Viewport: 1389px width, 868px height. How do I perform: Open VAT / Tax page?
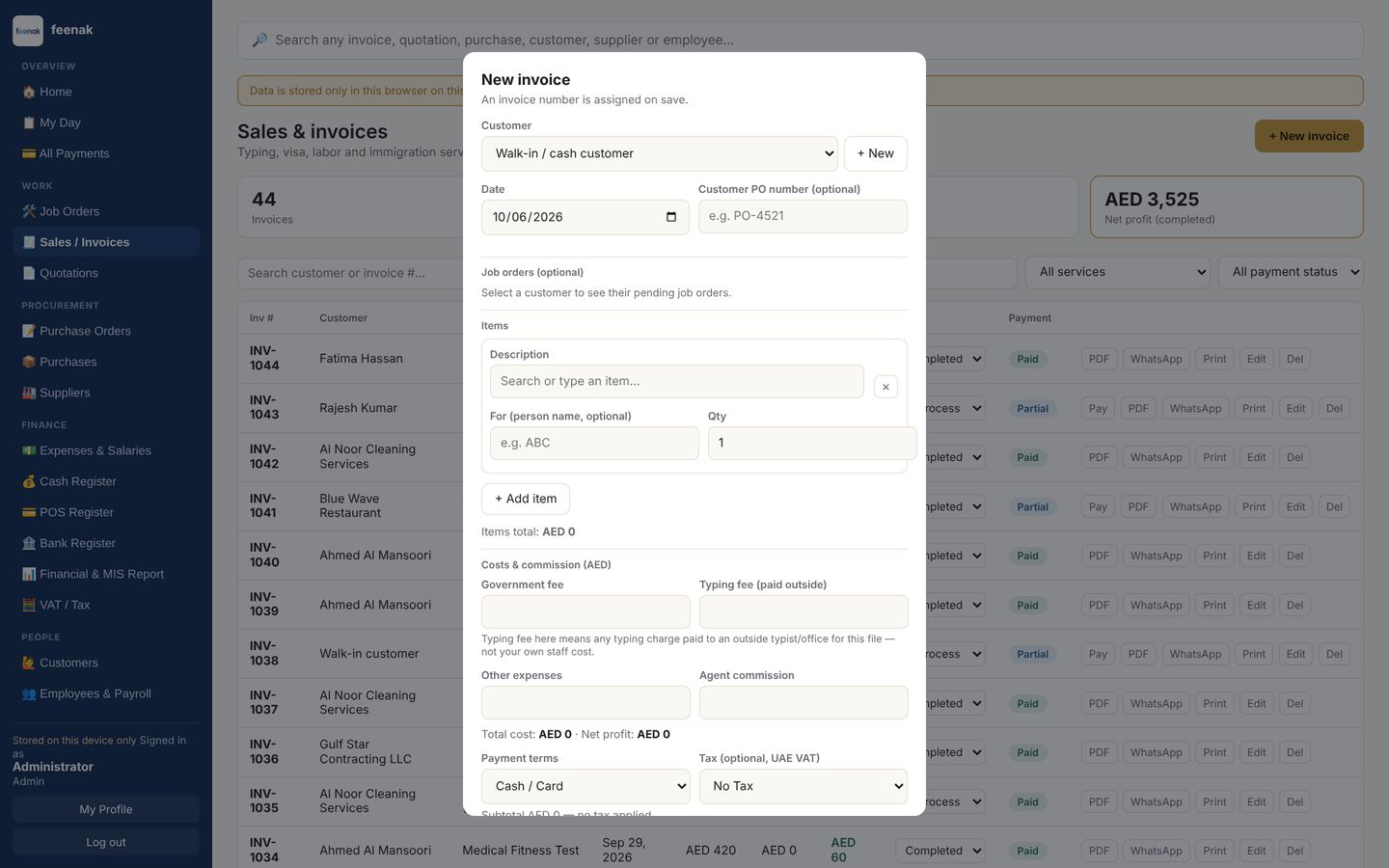point(106,605)
